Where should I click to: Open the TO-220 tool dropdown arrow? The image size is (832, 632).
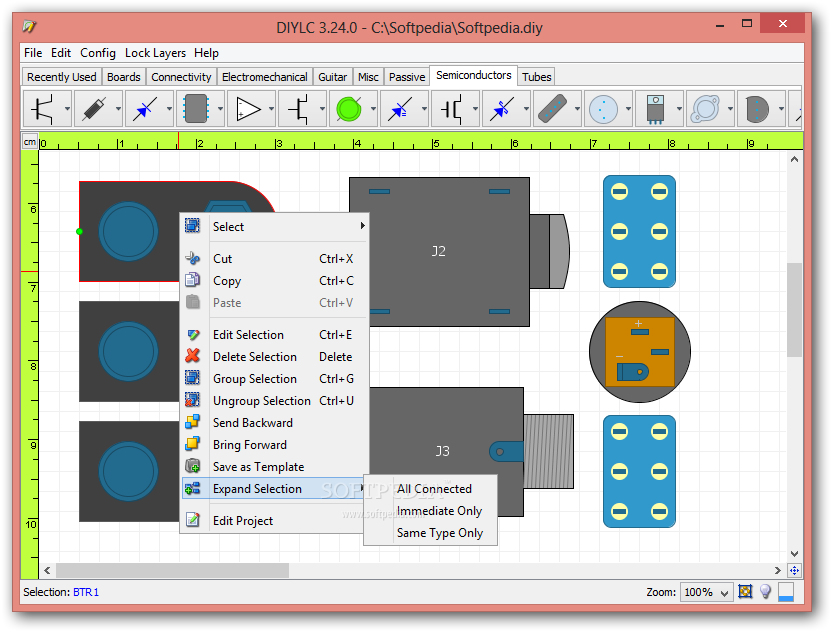pos(679,109)
